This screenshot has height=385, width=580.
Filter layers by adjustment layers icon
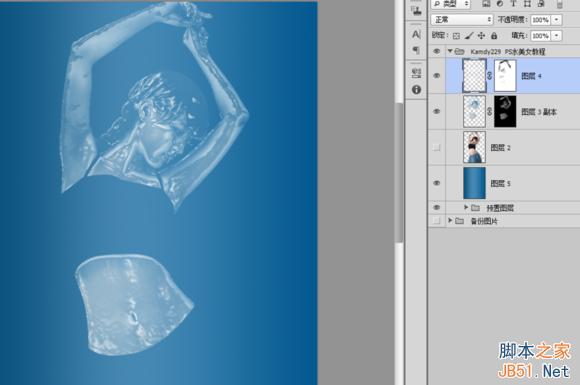coord(500,3)
